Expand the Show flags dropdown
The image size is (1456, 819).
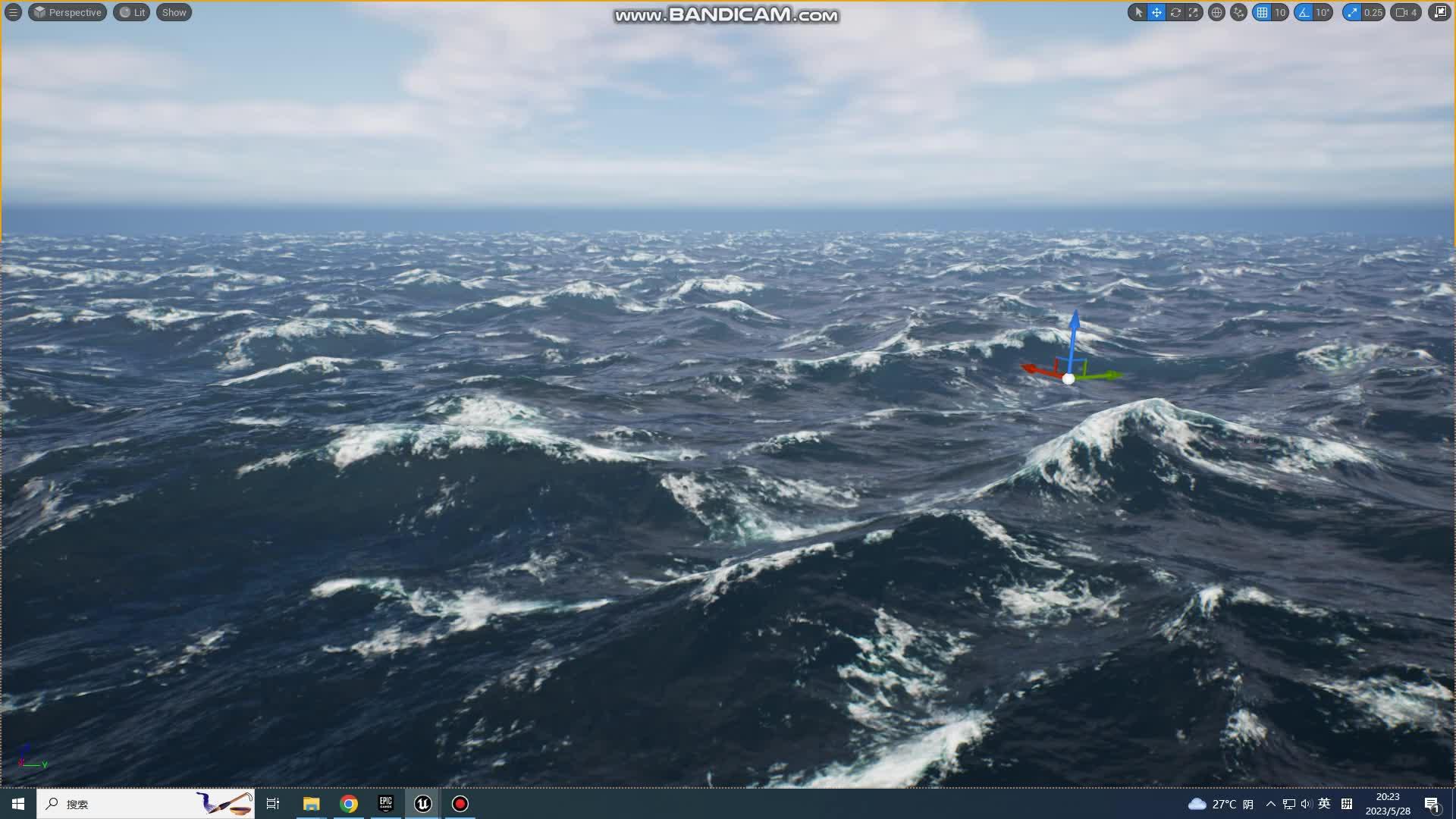coord(174,12)
